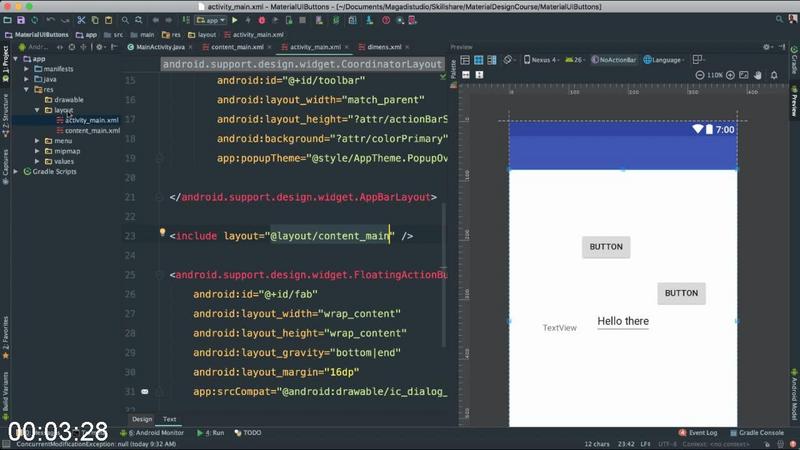
Task: Click the res breadcrumb in navigation bar
Action: [171, 35]
